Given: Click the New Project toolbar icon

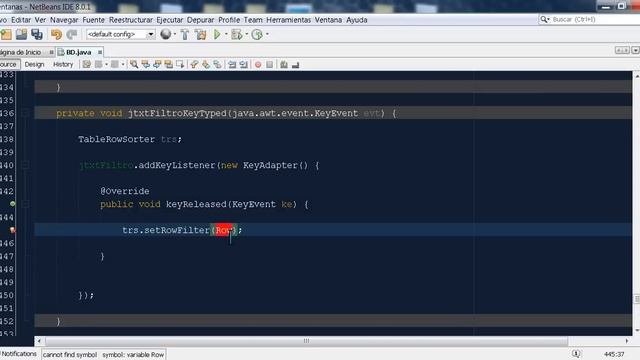Looking at the screenshot, I should click(6, 35).
